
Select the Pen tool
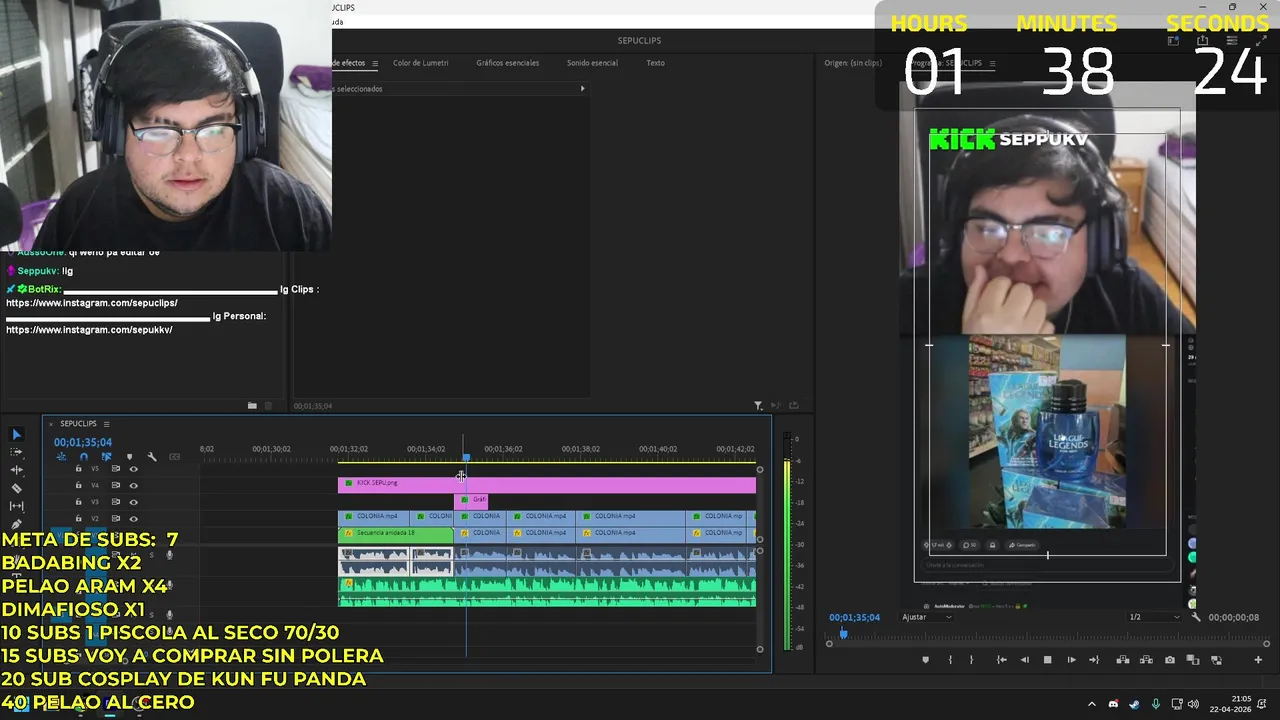click(x=16, y=524)
